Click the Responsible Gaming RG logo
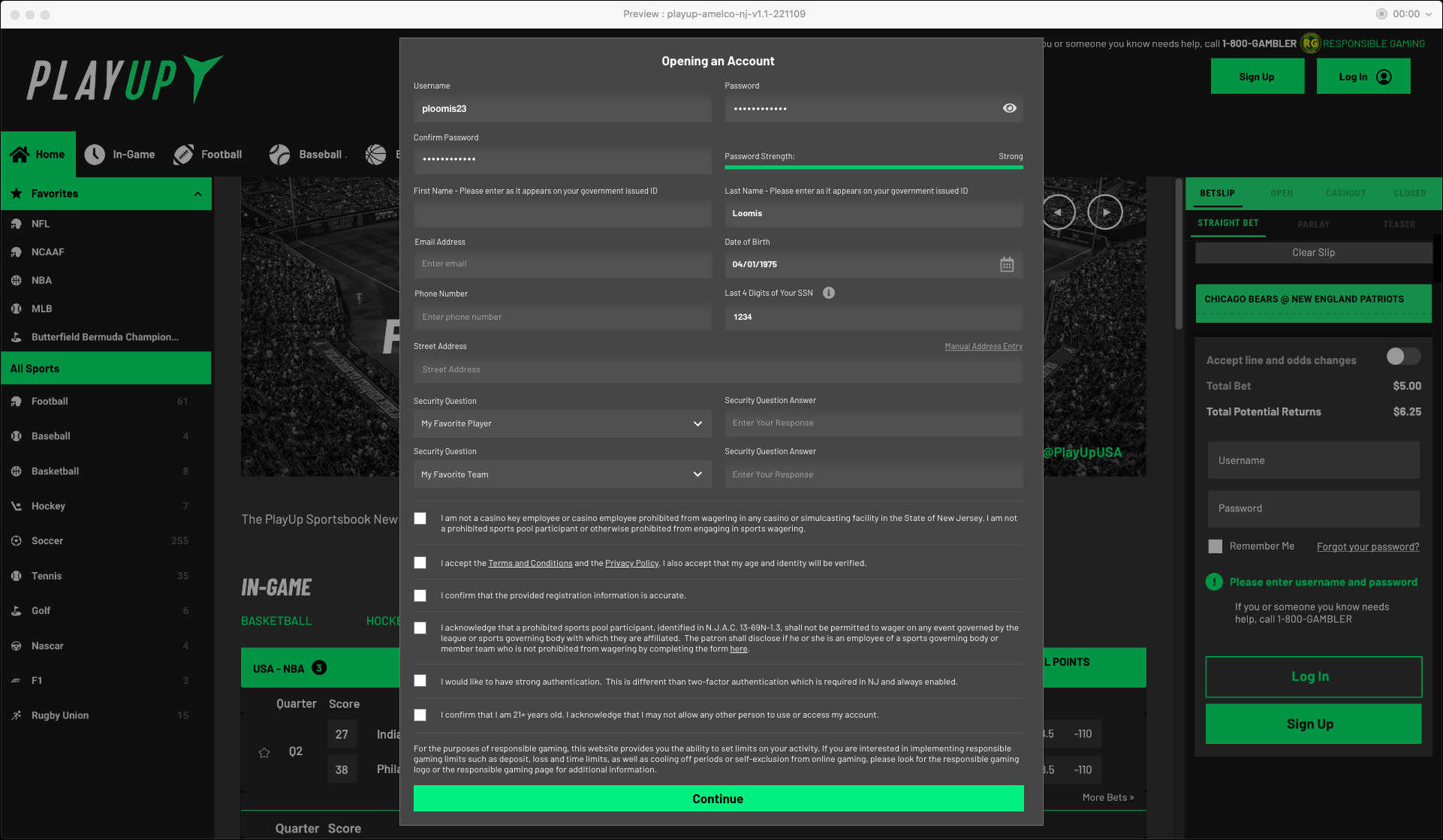 click(1311, 44)
